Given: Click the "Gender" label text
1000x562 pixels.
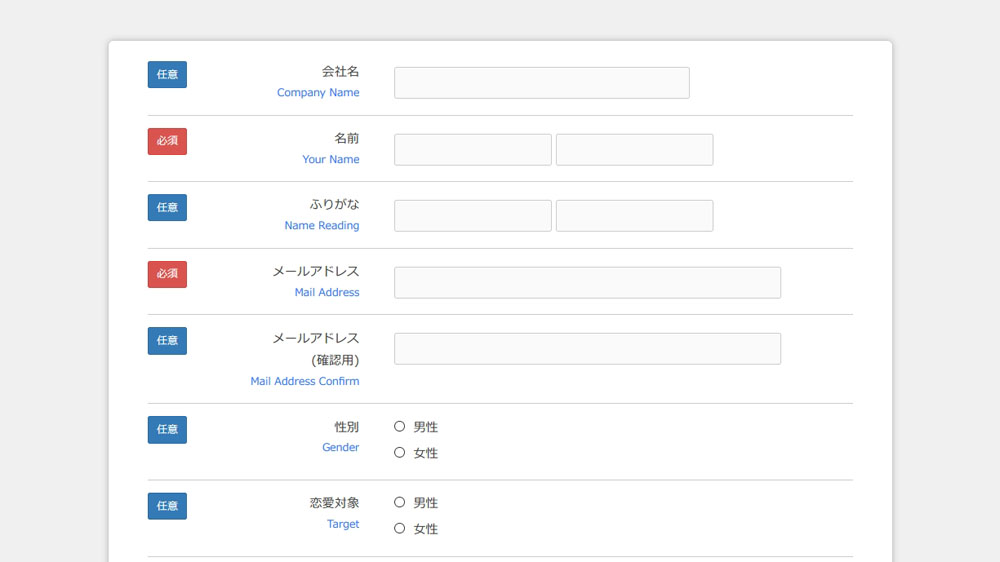Looking at the screenshot, I should point(341,447).
